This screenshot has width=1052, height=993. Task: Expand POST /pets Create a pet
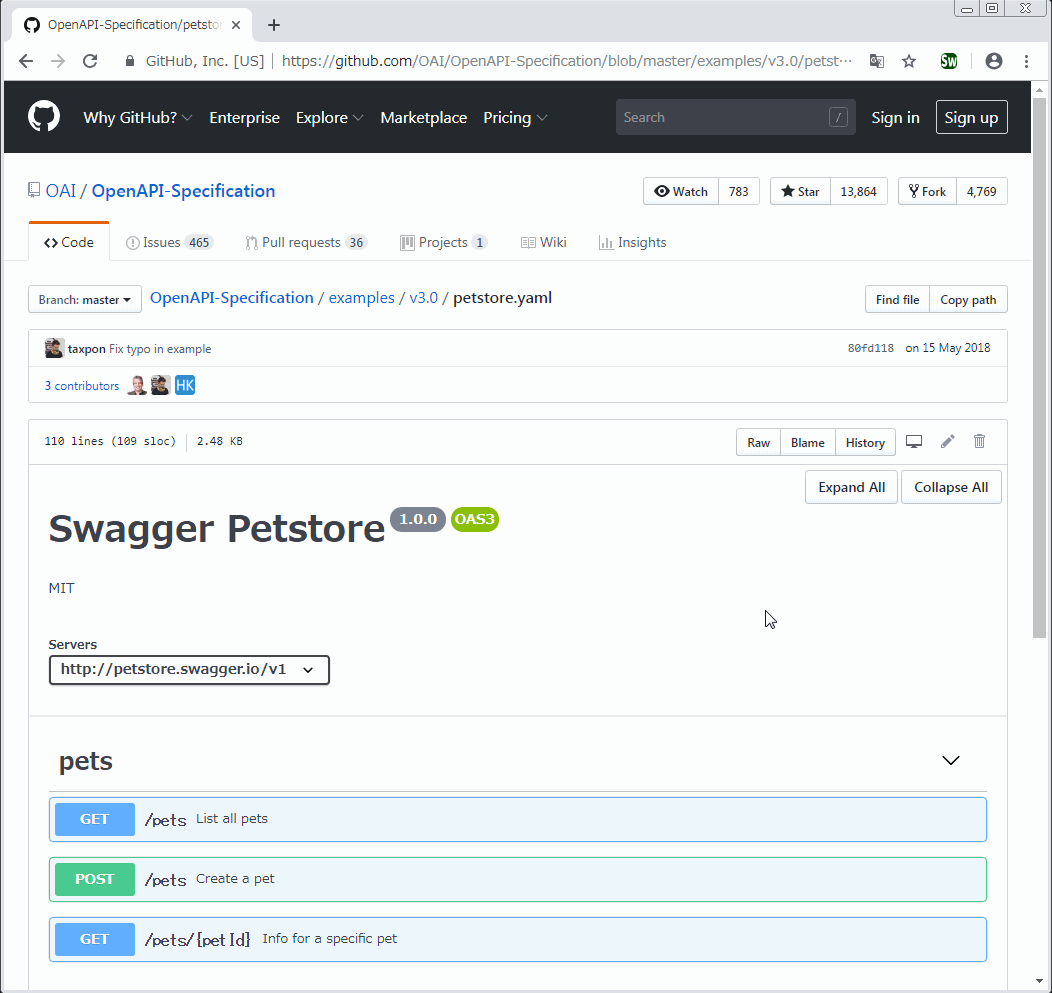coord(517,879)
